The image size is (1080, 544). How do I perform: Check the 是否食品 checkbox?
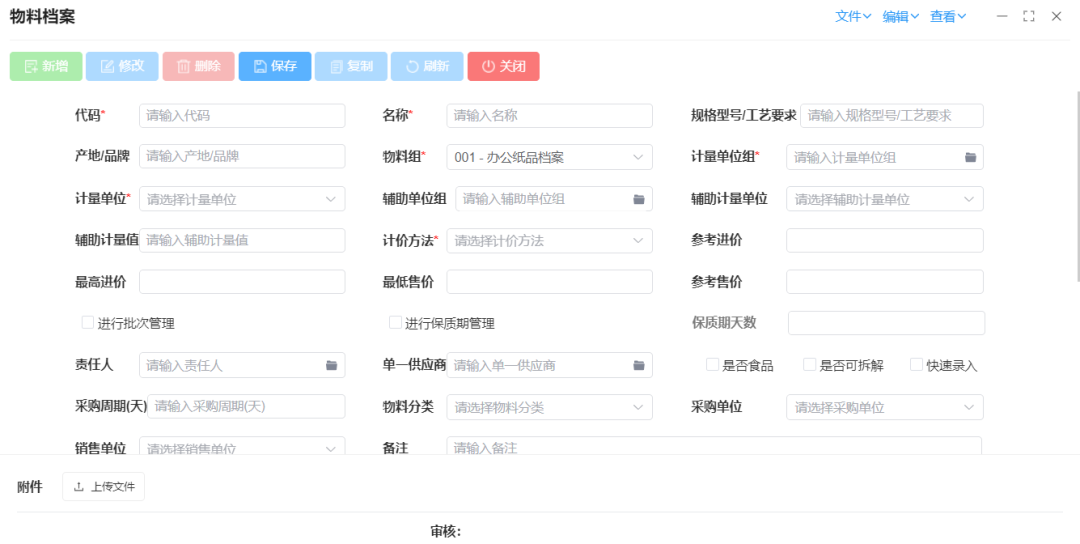pos(712,364)
